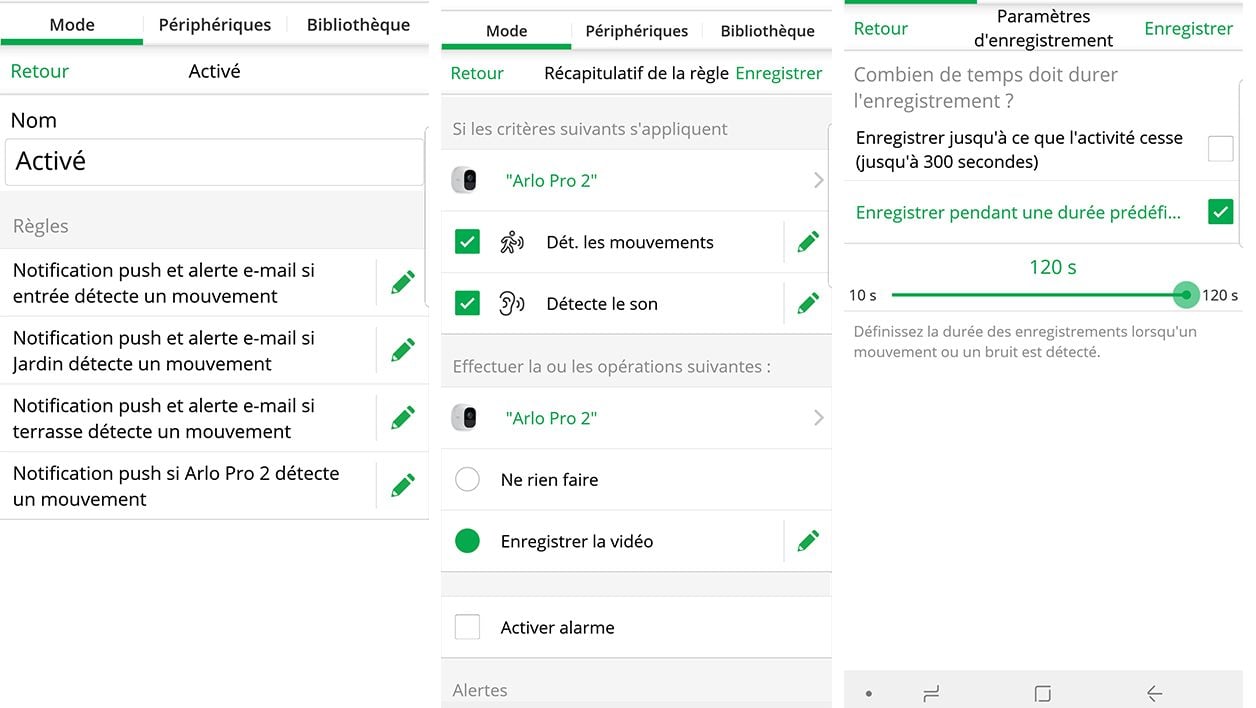Edit the entrée motion notification rule pencil
Image resolution: width=1256 pixels, height=708 pixels.
[403, 282]
